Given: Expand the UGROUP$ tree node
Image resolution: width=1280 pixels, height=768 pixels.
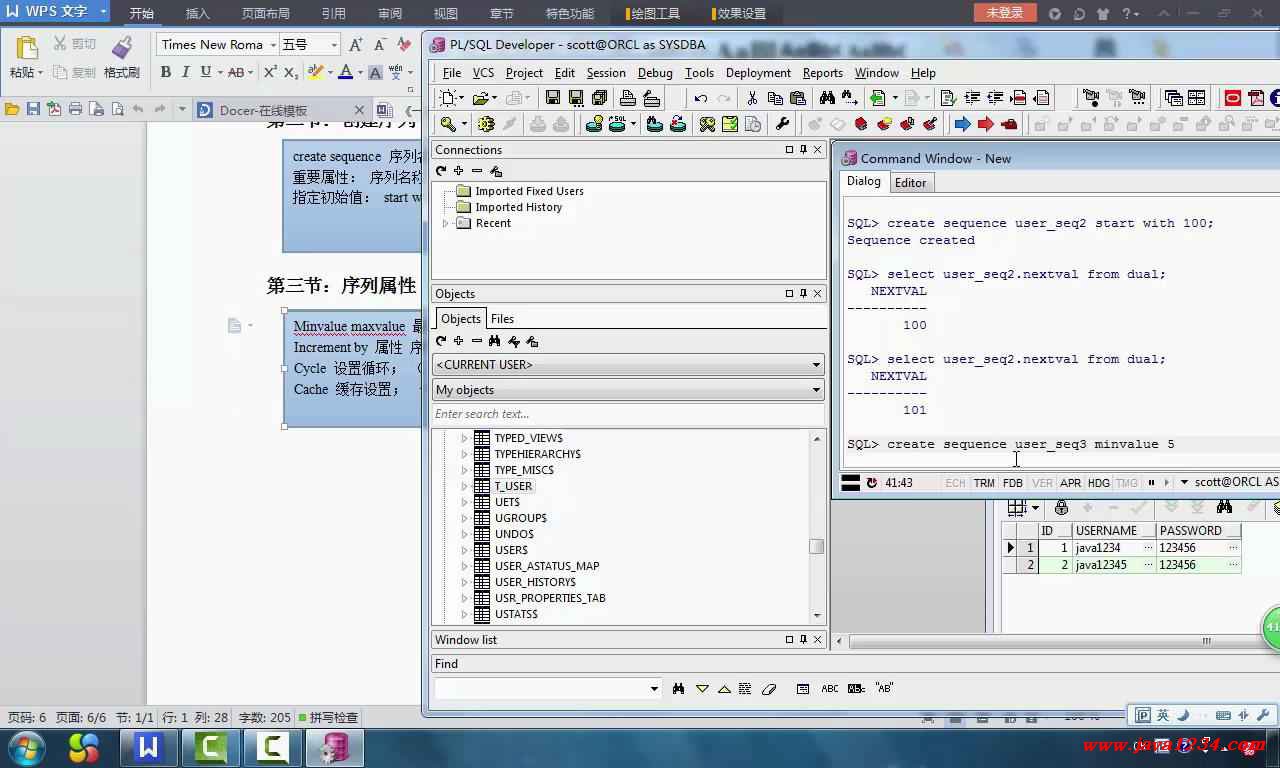Looking at the screenshot, I should tap(464, 518).
